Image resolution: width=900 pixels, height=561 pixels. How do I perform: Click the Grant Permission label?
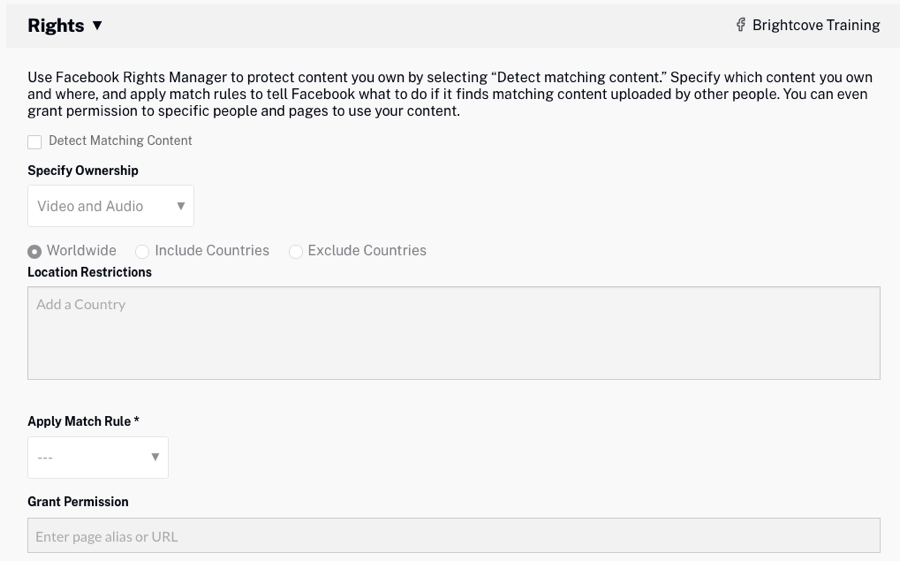[78, 501]
